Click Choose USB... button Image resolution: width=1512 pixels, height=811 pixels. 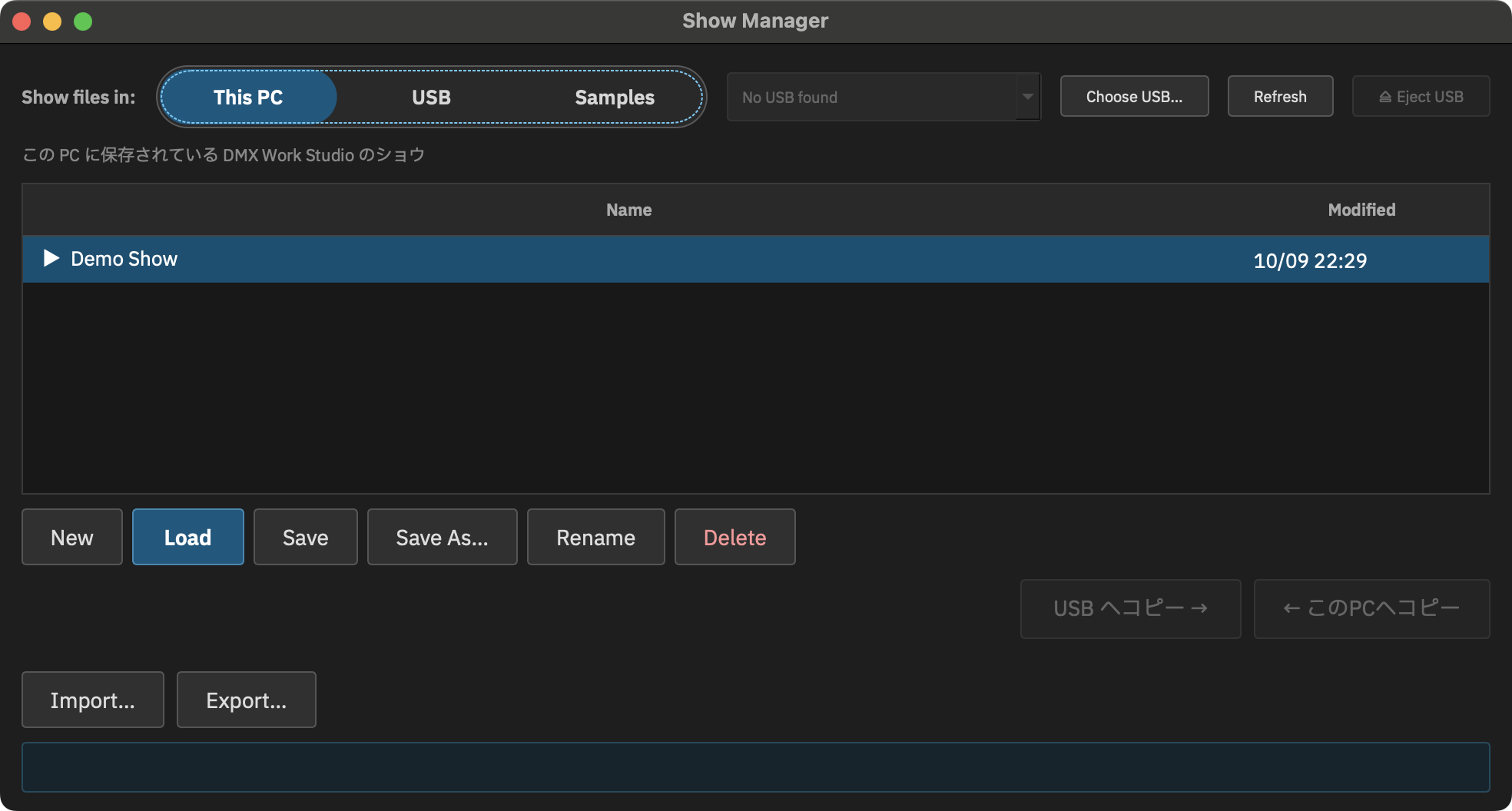[1134, 96]
